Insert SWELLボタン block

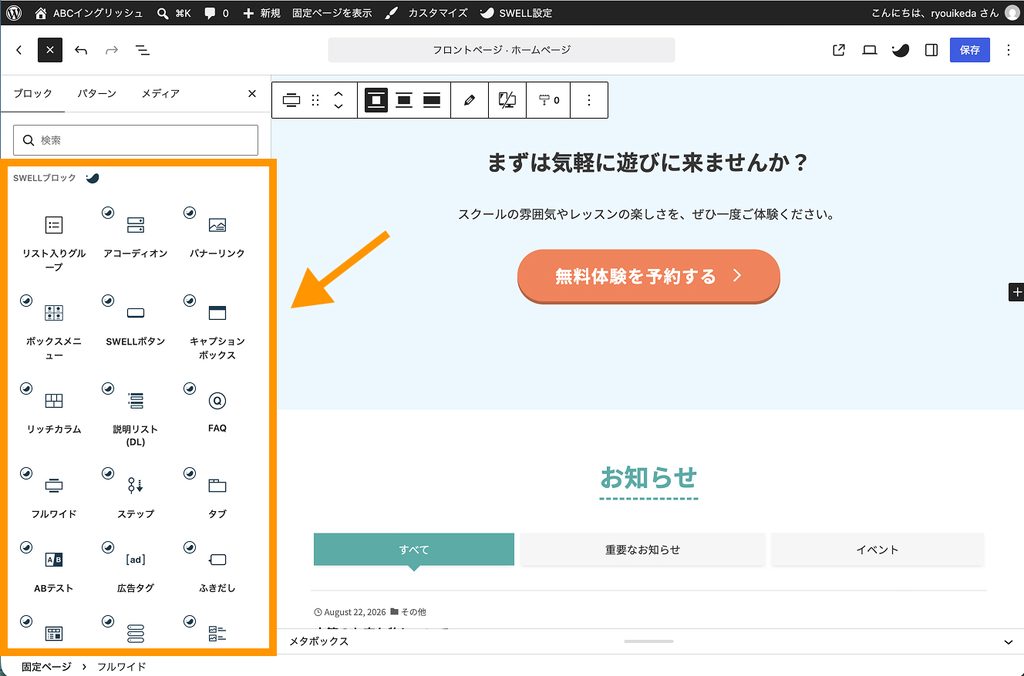coord(135,323)
